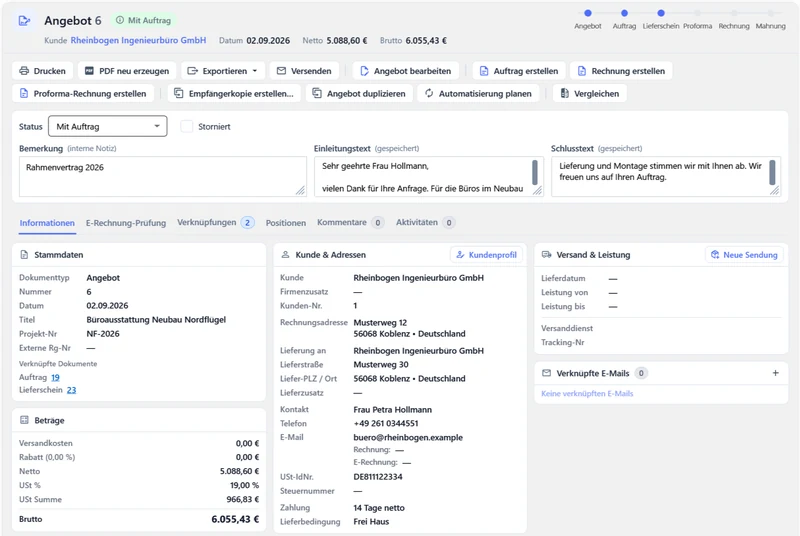Switch to the Positionen tab
The width and height of the screenshot is (800, 536).
(286, 223)
